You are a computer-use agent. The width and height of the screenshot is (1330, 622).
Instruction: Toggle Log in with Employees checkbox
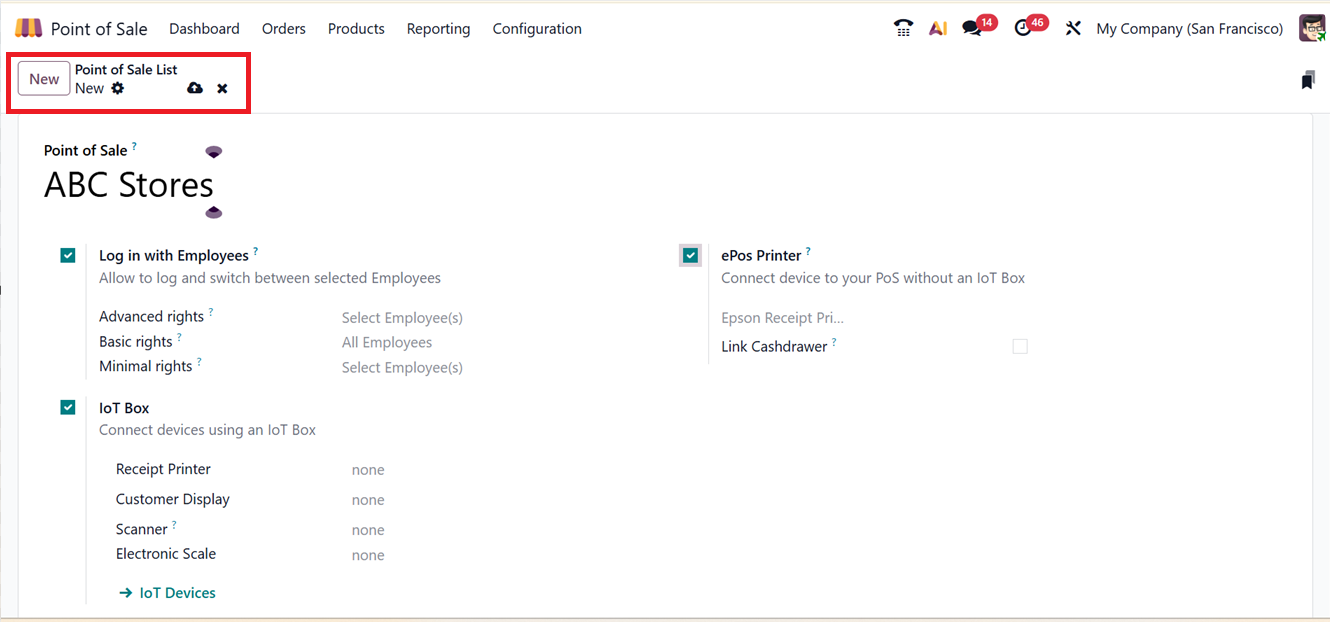(68, 256)
